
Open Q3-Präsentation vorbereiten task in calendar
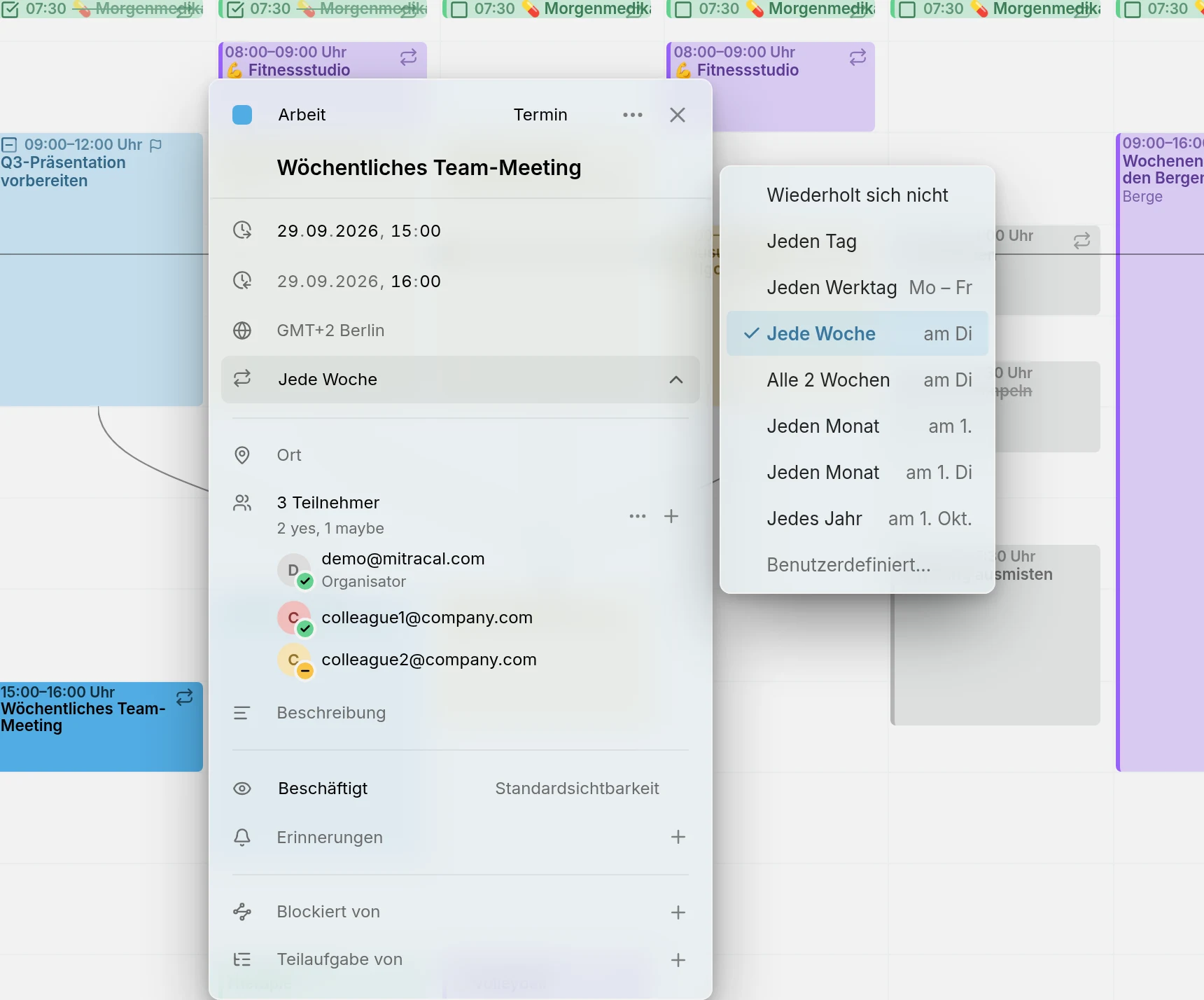pos(101,270)
